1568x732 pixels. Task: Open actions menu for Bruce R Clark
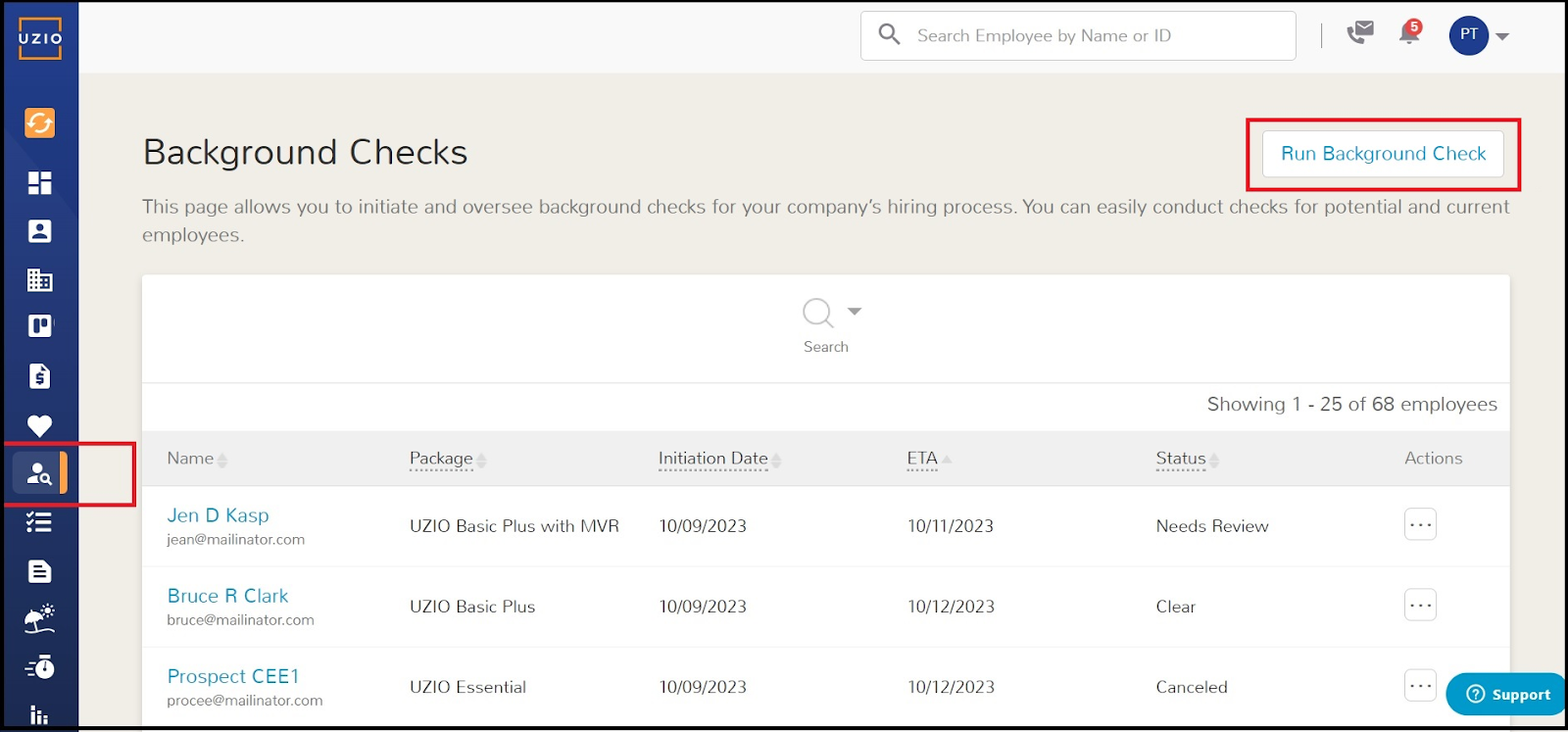click(1420, 606)
